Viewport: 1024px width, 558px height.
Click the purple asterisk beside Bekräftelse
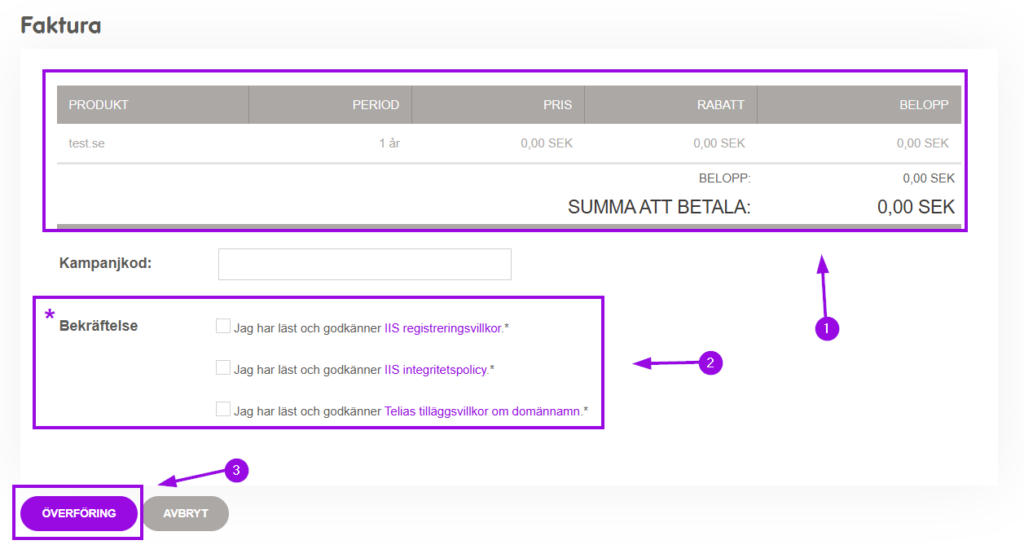click(49, 317)
